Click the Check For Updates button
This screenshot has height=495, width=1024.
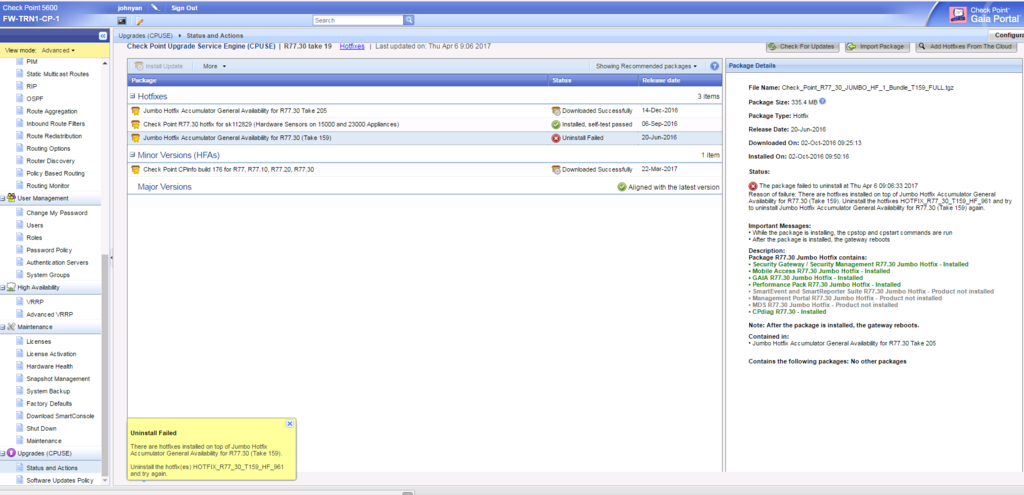803,47
